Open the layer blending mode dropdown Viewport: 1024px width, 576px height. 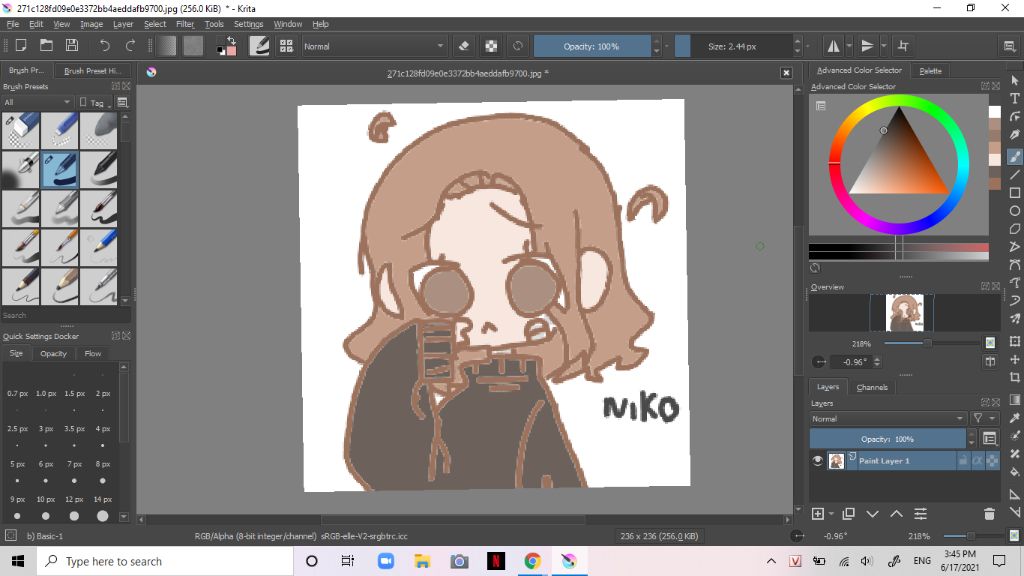click(888, 419)
